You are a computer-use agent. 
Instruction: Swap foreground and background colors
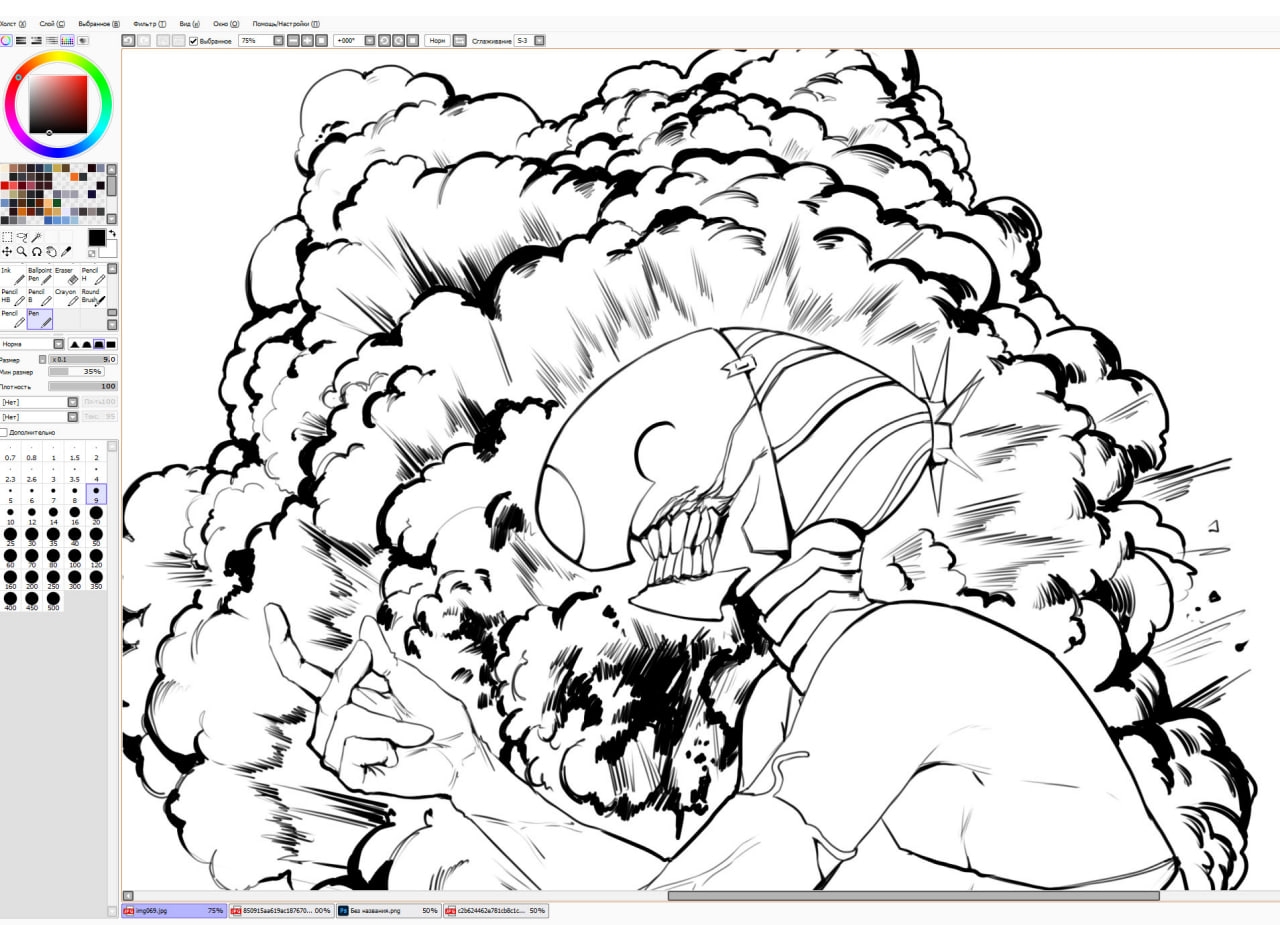112,233
